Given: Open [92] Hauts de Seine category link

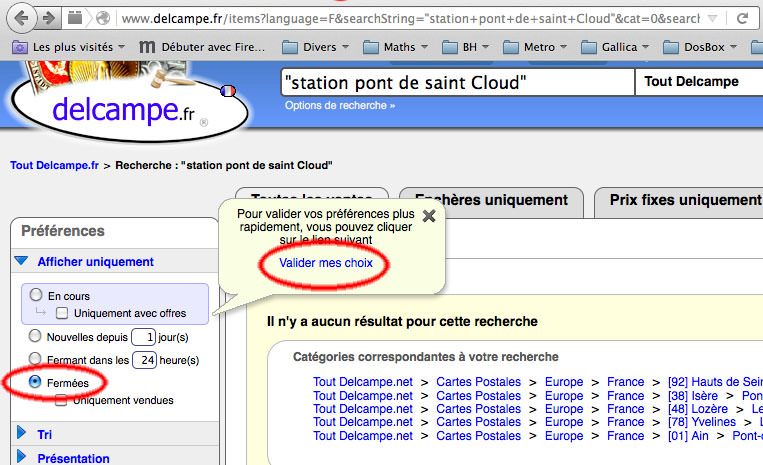Looking at the screenshot, I should [715, 382].
